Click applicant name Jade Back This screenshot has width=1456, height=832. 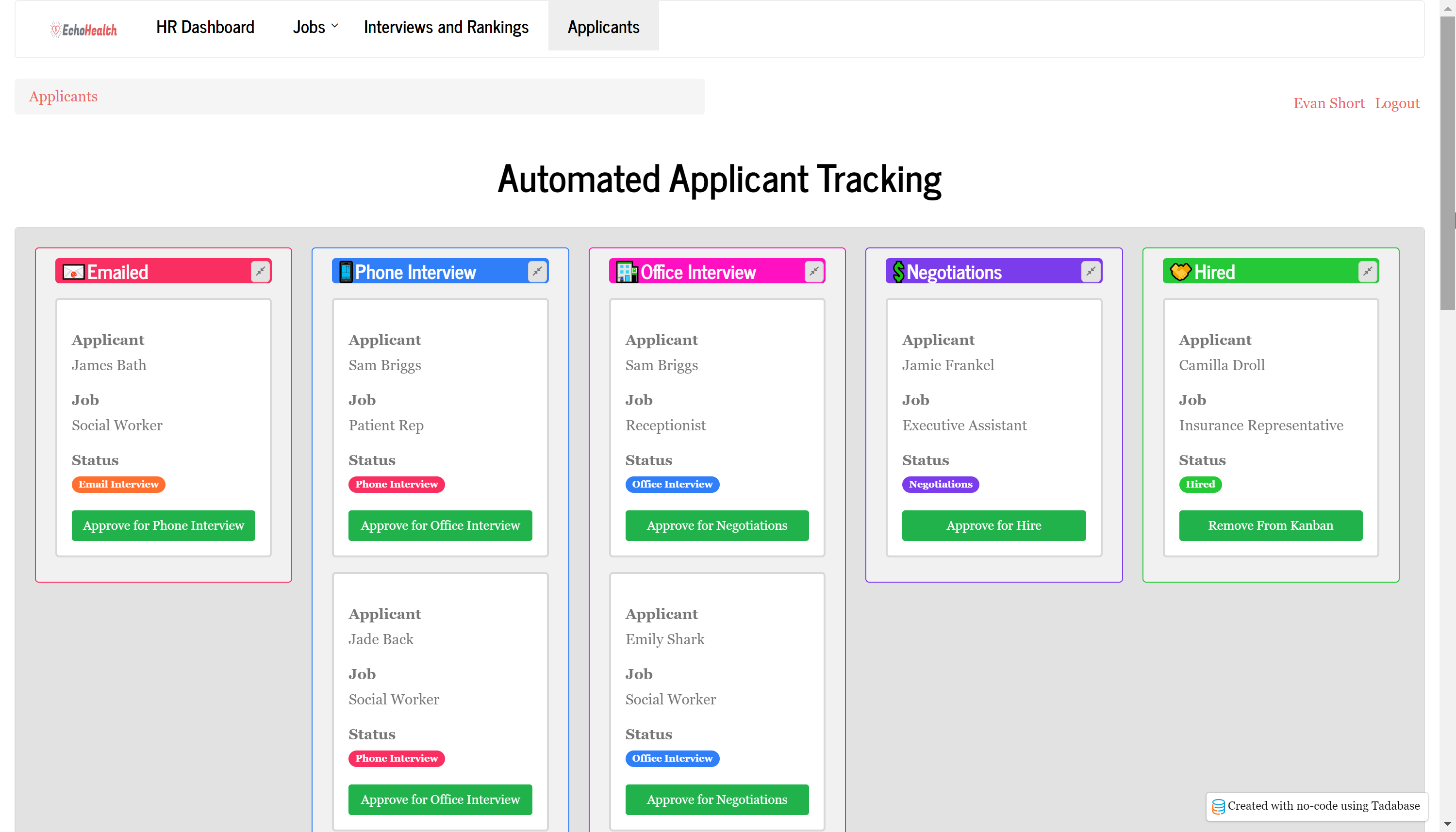coord(381,639)
